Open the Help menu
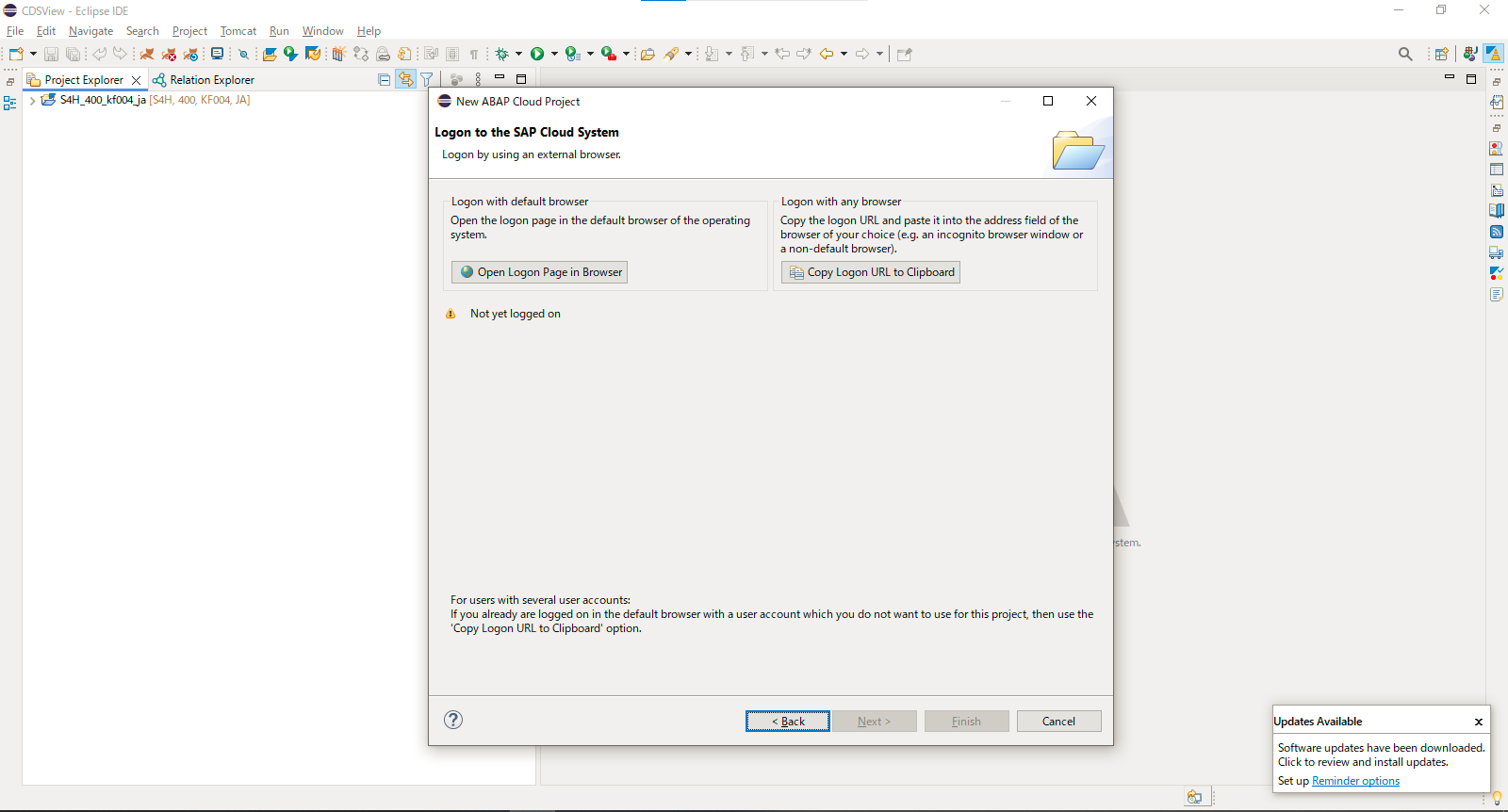1508x812 pixels. pos(369,31)
